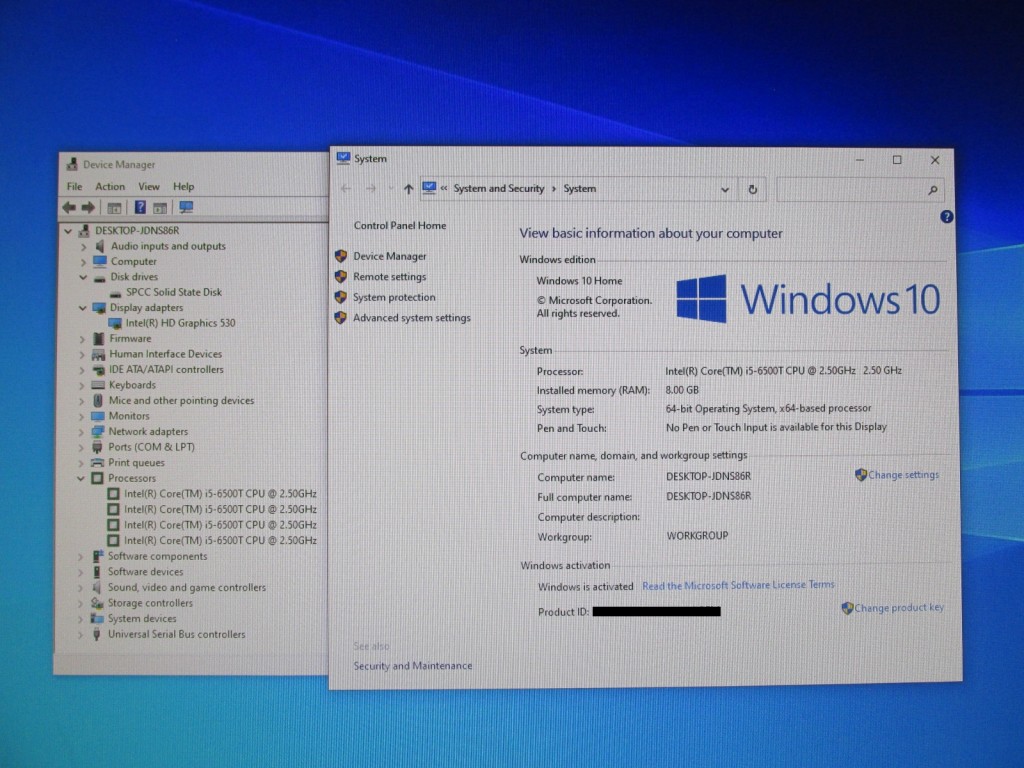
Task: Collapse the Disk drives category
Action: point(83,277)
